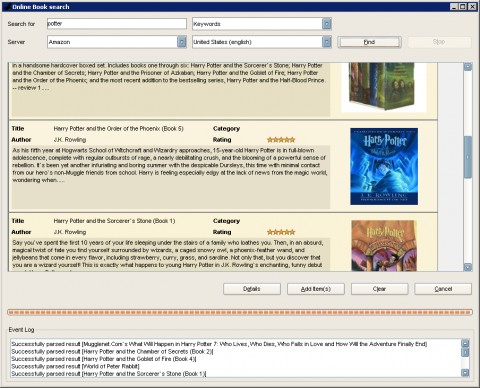Click the five-star rating of Sorcerer's Stone
480x388 pixels.
(281, 232)
